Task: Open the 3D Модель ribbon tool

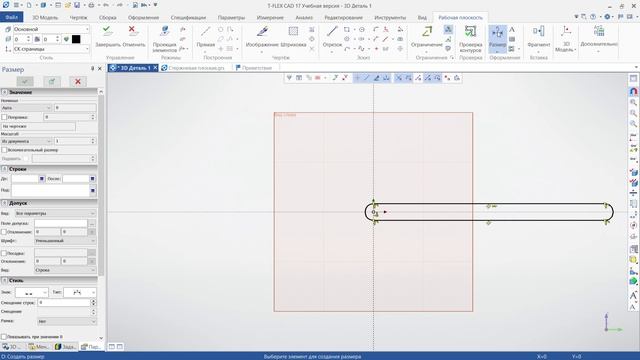Action: pos(566,39)
